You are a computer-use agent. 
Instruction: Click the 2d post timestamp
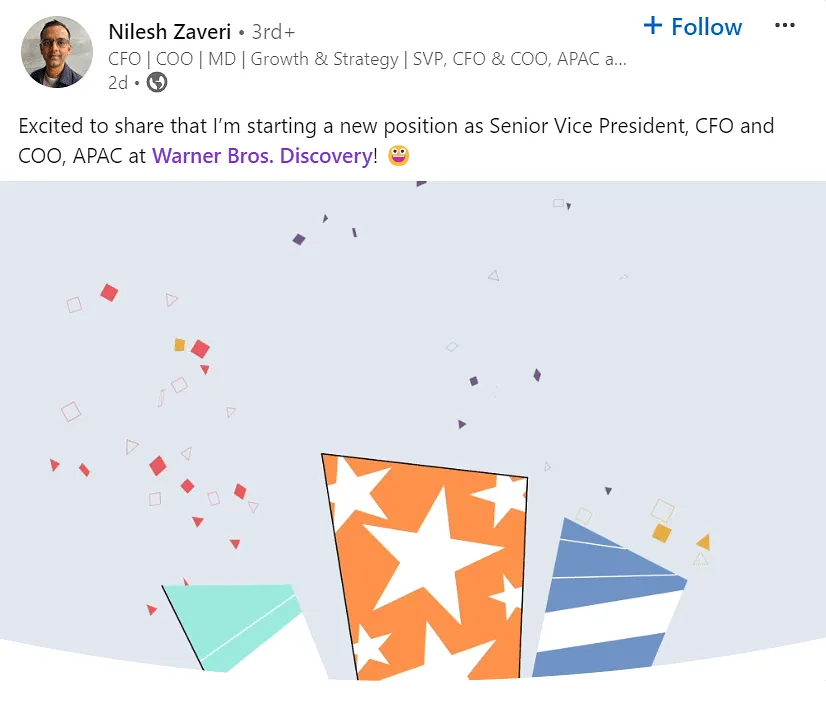coord(117,83)
